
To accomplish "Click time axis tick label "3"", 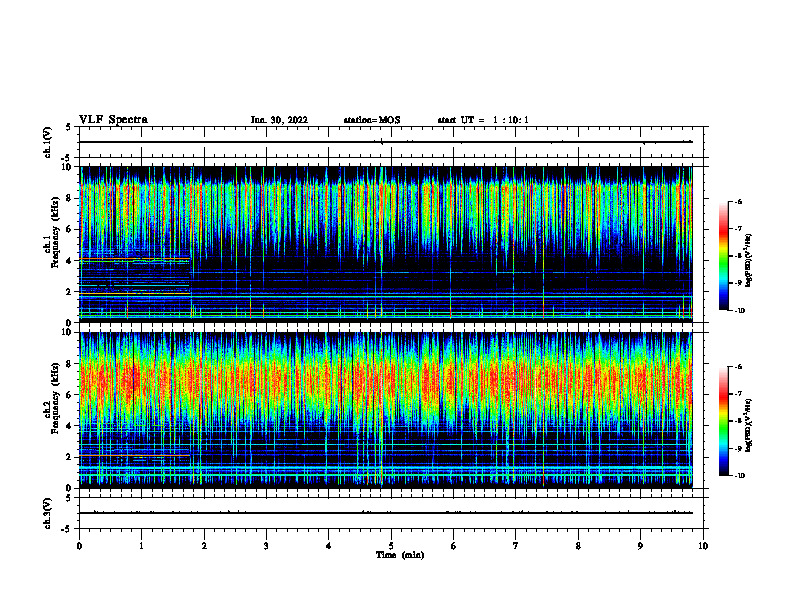I will [266, 546].
